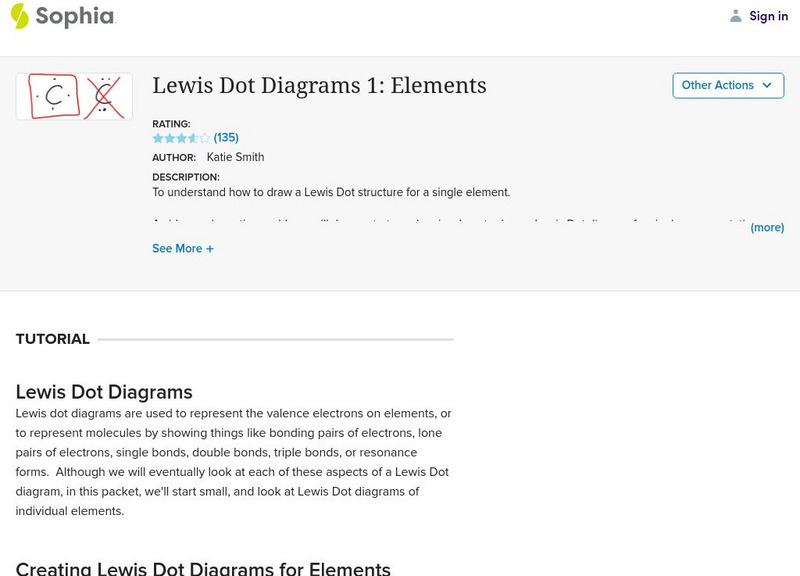Image resolution: width=800 pixels, height=576 pixels.
Task: Open the (135) ratings link
Action: pyautogui.click(x=224, y=137)
